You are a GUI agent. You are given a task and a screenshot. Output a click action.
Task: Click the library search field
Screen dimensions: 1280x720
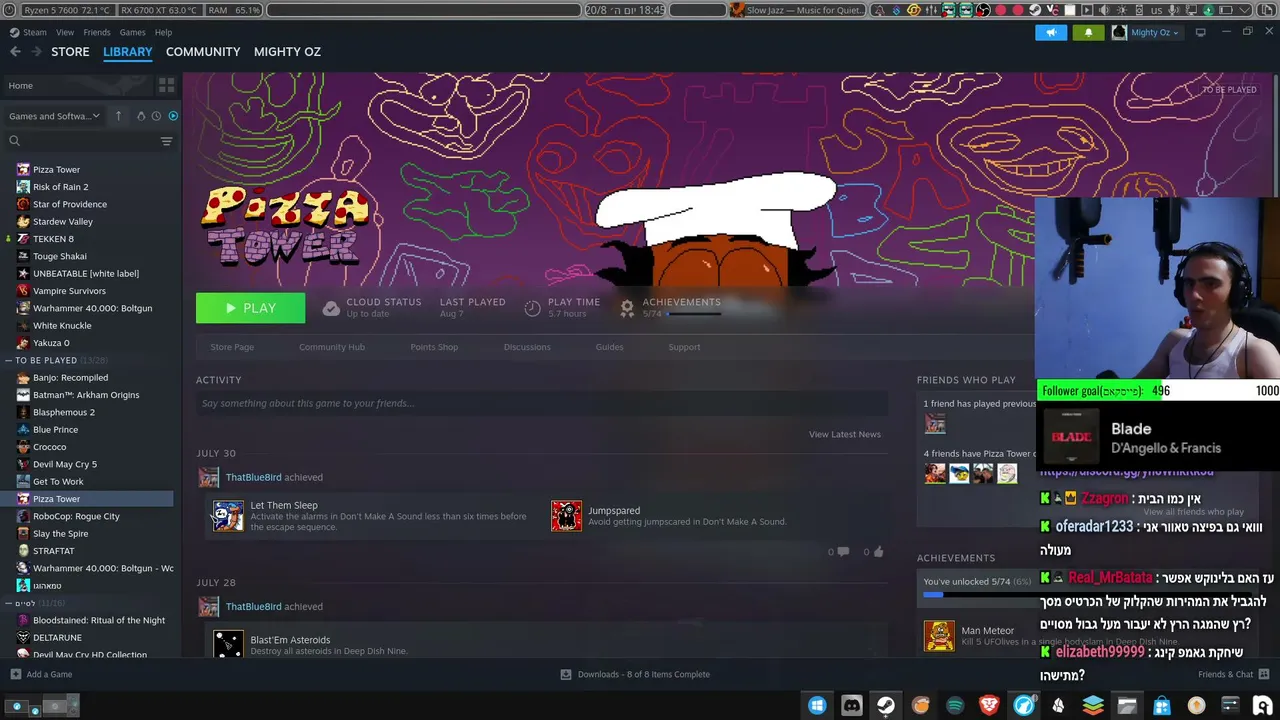tap(82, 141)
